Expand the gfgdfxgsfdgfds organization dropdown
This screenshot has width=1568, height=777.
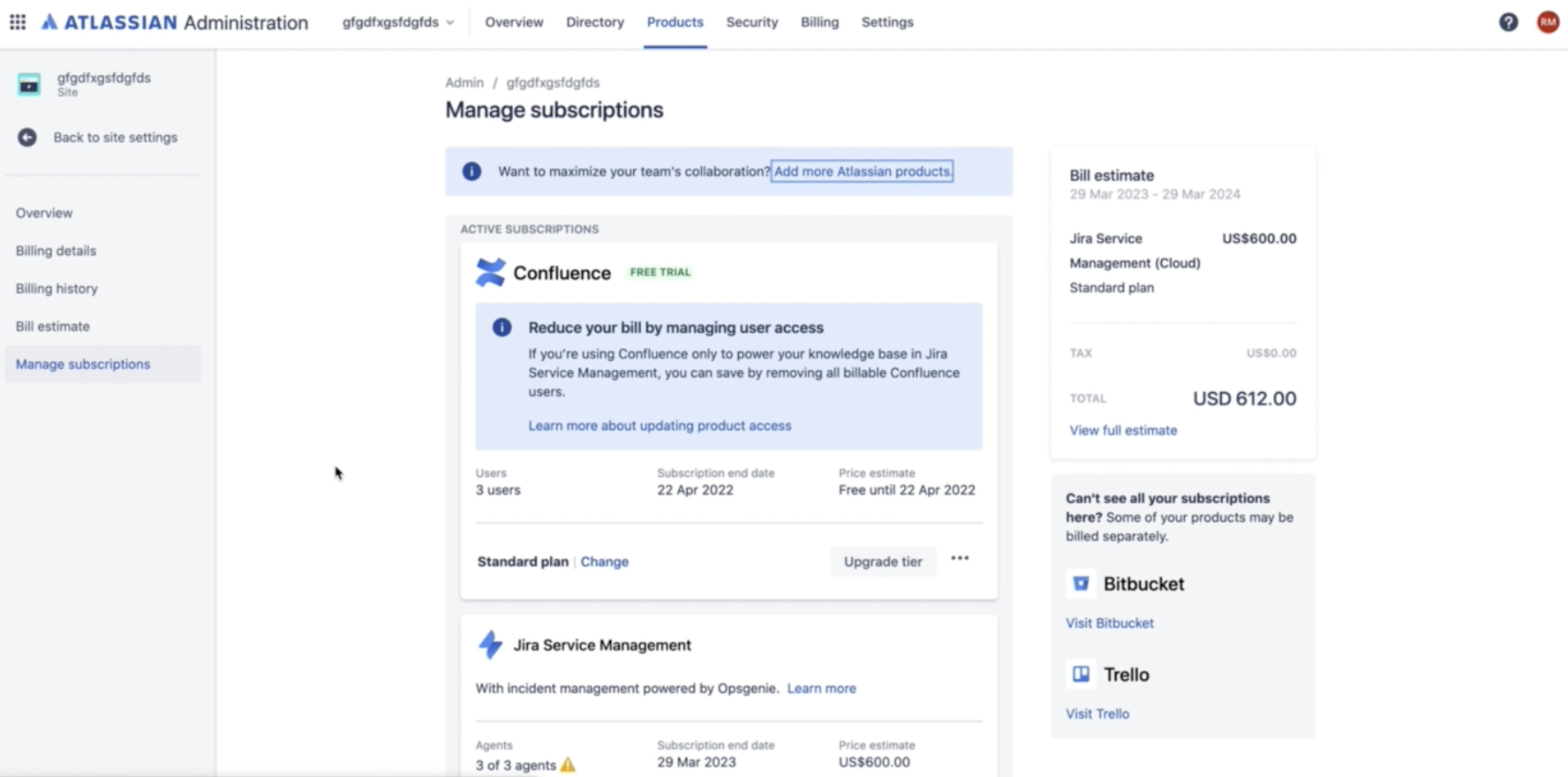398,22
